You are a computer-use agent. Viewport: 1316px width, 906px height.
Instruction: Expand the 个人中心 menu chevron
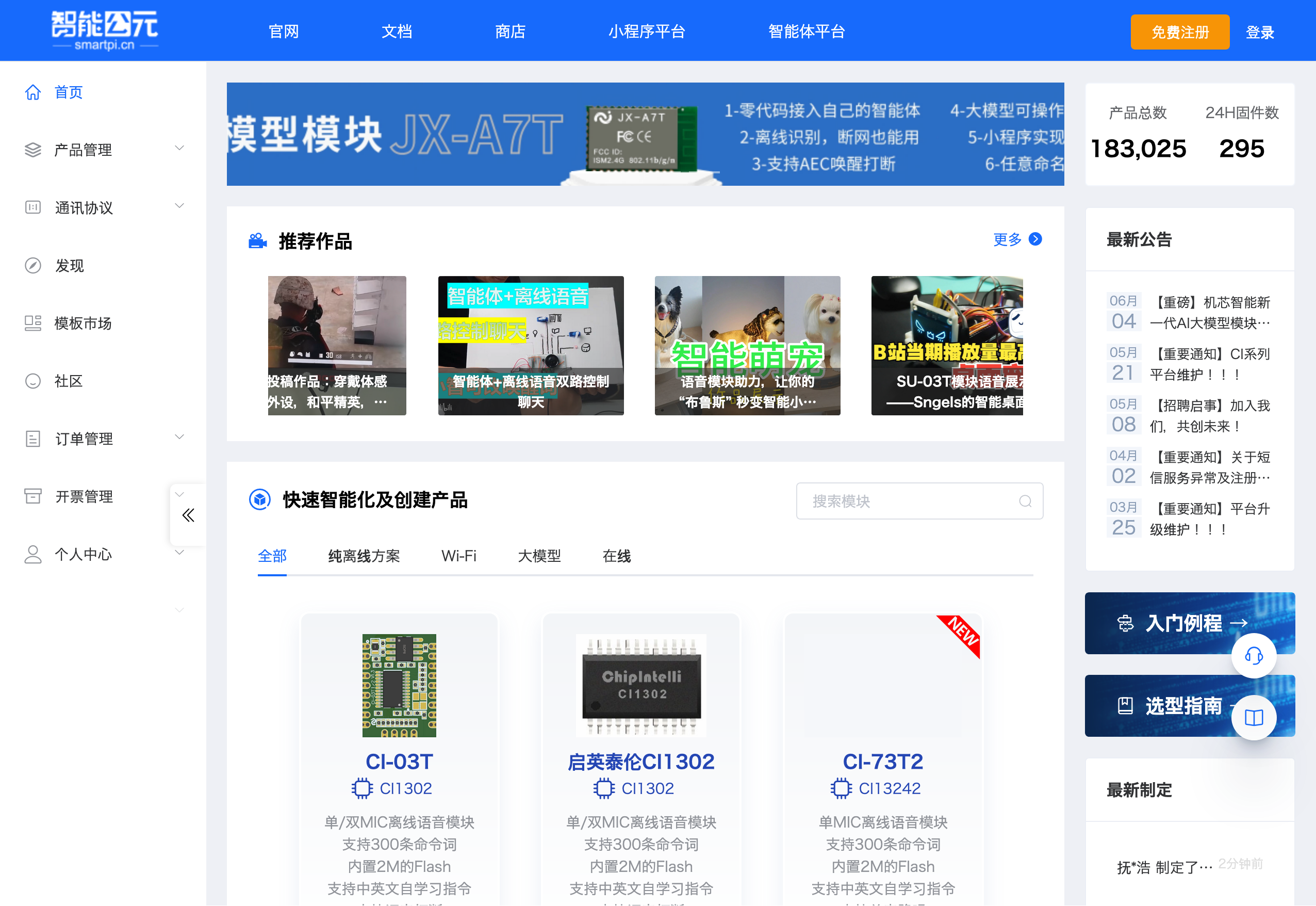pos(179,553)
